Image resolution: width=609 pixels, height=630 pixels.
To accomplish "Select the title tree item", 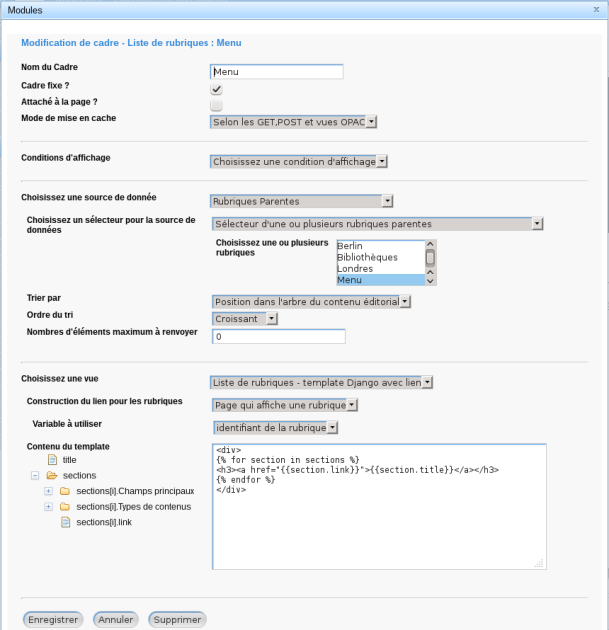I will coord(69,460).
